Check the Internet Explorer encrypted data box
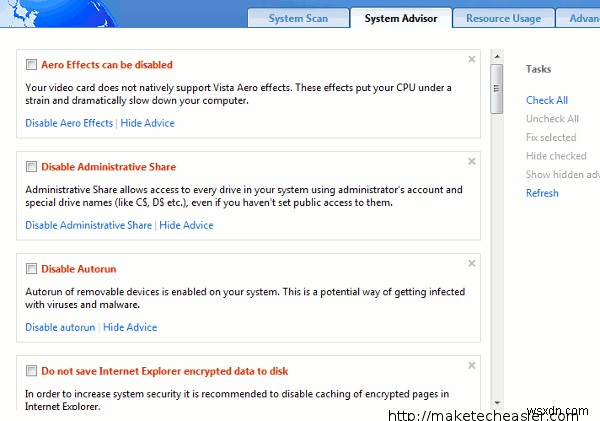The image size is (600, 421). click(x=32, y=371)
